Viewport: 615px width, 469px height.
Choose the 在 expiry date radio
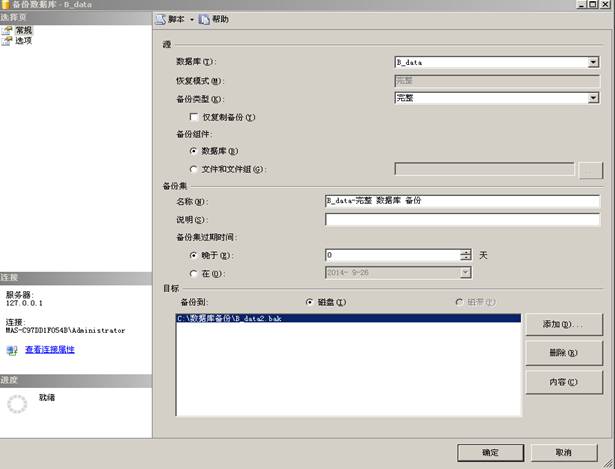tap(193, 273)
